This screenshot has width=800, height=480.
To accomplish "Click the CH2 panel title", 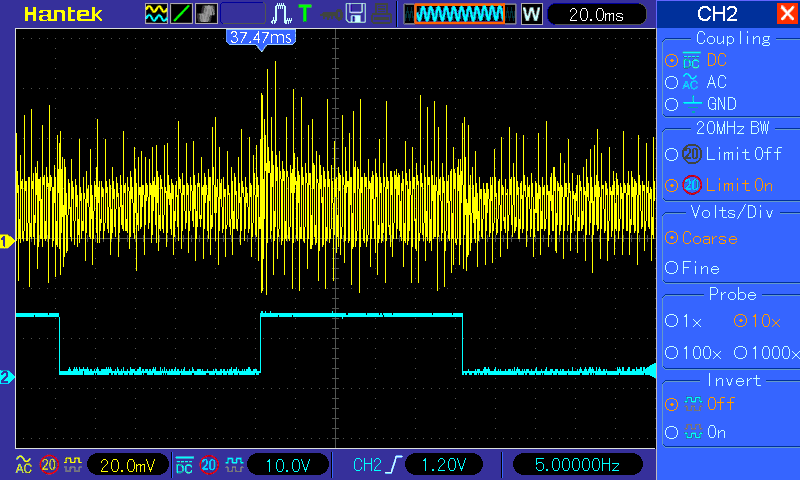I will (717, 14).
